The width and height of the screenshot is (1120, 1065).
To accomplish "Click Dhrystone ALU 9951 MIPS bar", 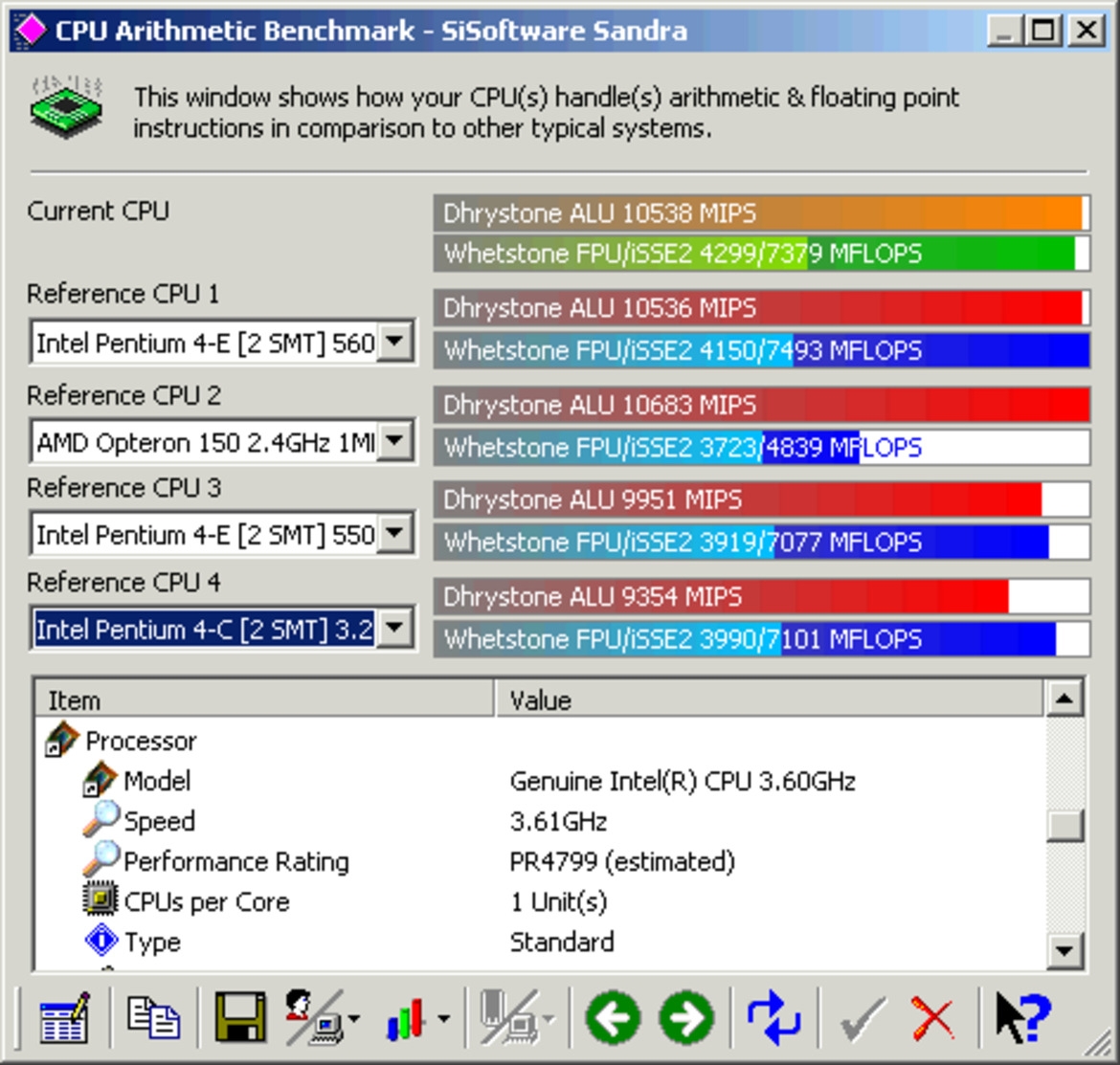I will [761, 499].
